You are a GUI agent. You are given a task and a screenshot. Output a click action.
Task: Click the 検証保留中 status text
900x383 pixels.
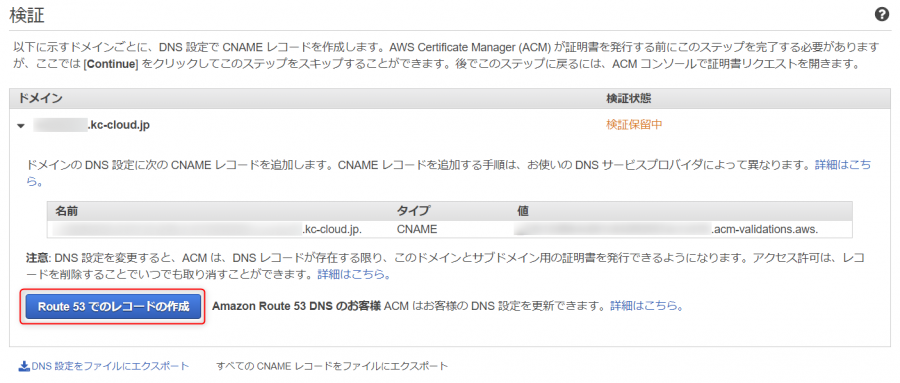634,125
